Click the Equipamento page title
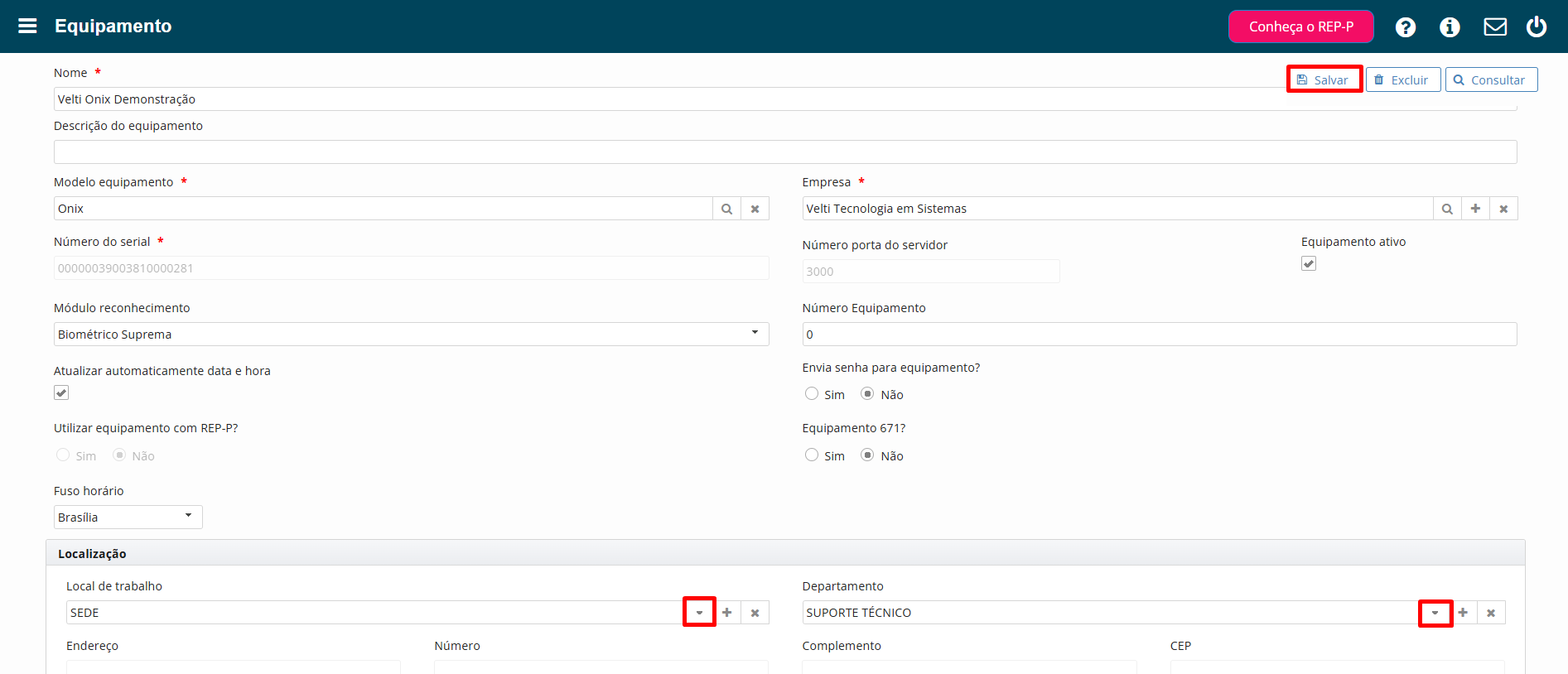The width and height of the screenshot is (1568, 674). point(113,26)
